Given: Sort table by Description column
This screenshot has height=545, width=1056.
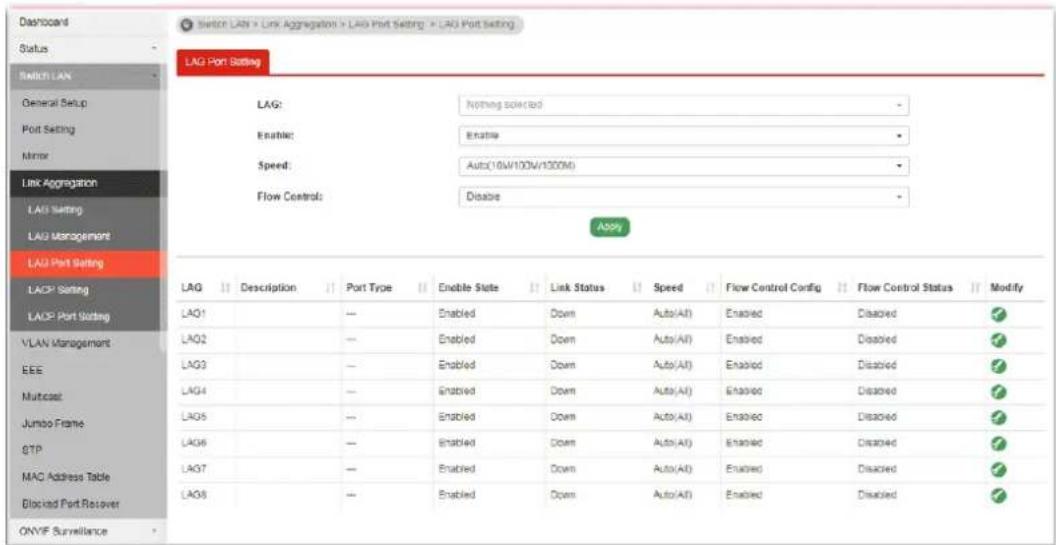Looking at the screenshot, I should pos(330,288).
